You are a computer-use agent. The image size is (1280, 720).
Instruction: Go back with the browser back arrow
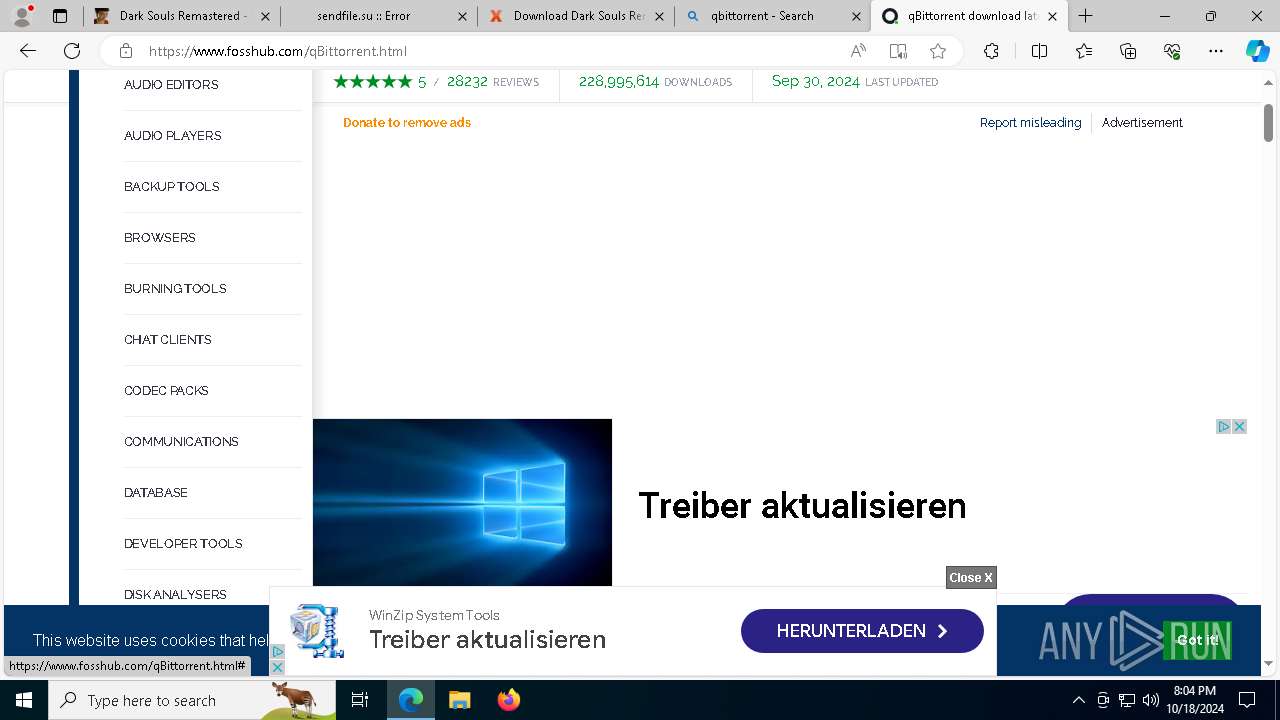tap(28, 51)
